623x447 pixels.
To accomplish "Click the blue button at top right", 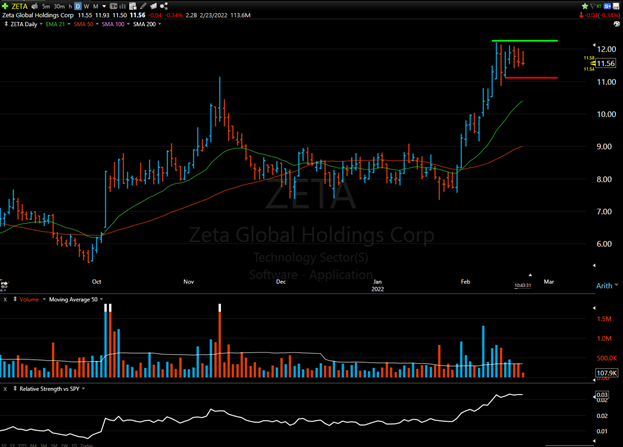I will [x=607, y=6].
